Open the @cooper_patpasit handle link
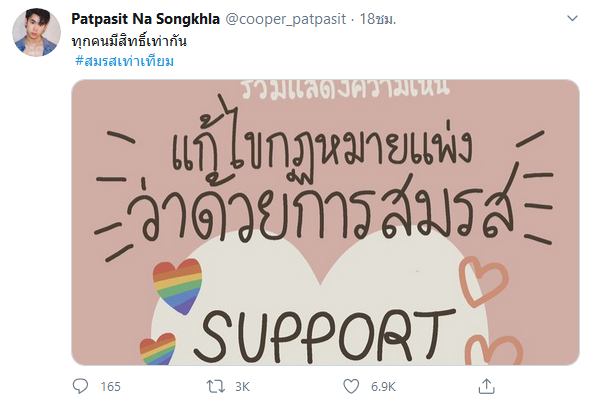Screen dimensions: 593x403 pos(286,19)
